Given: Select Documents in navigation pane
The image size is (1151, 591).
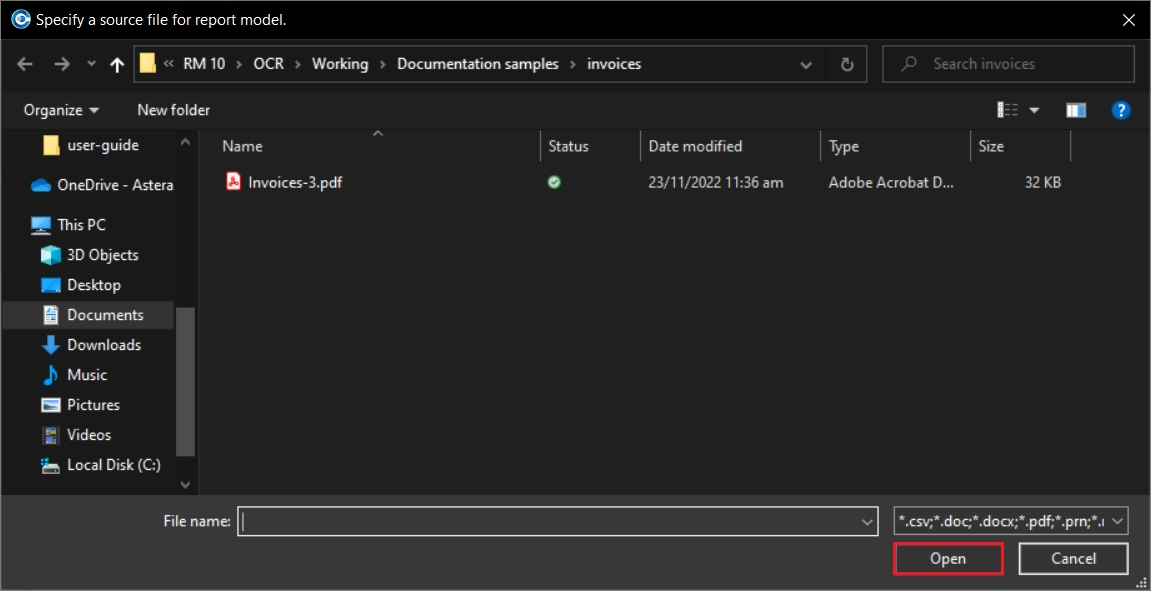Looking at the screenshot, I should point(88,315).
